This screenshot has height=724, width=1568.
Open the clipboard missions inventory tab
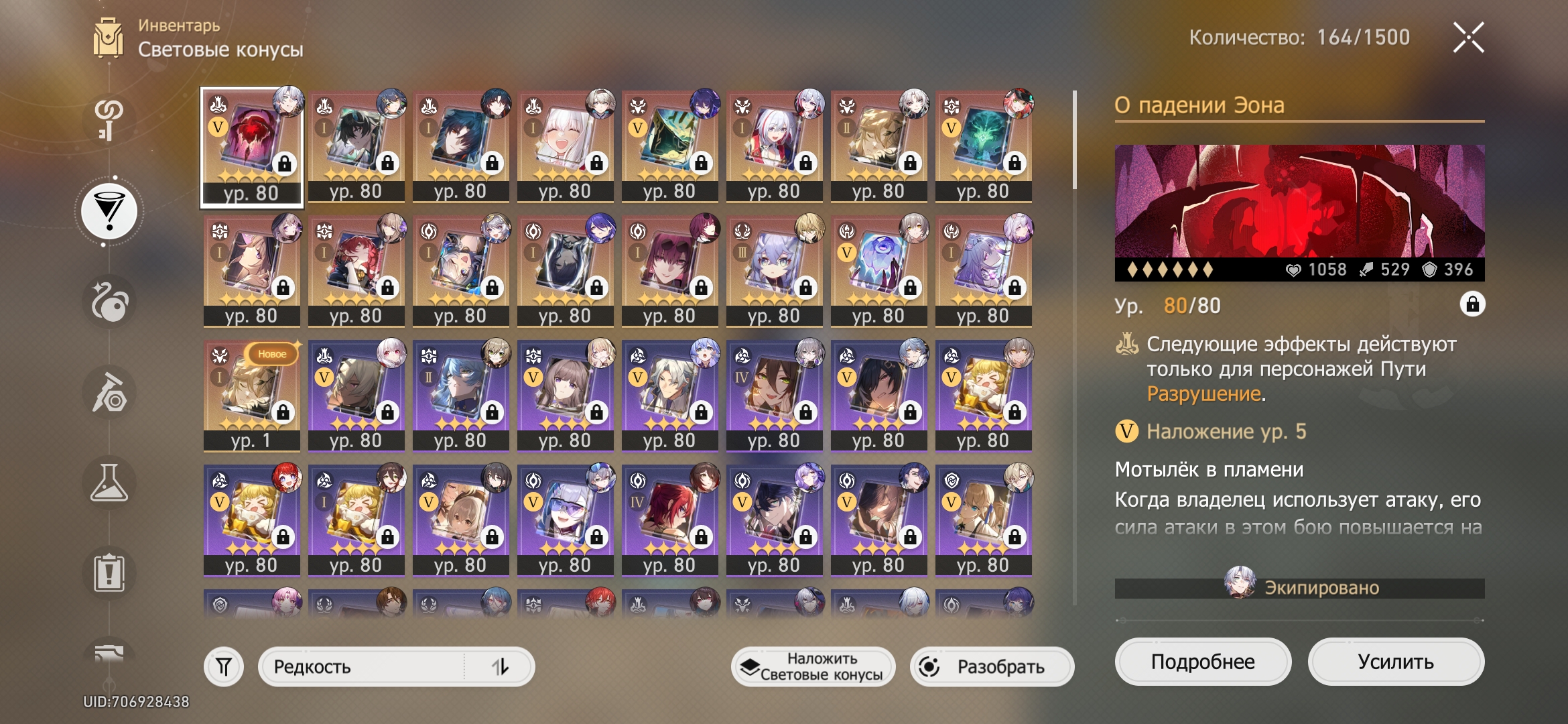click(x=109, y=573)
